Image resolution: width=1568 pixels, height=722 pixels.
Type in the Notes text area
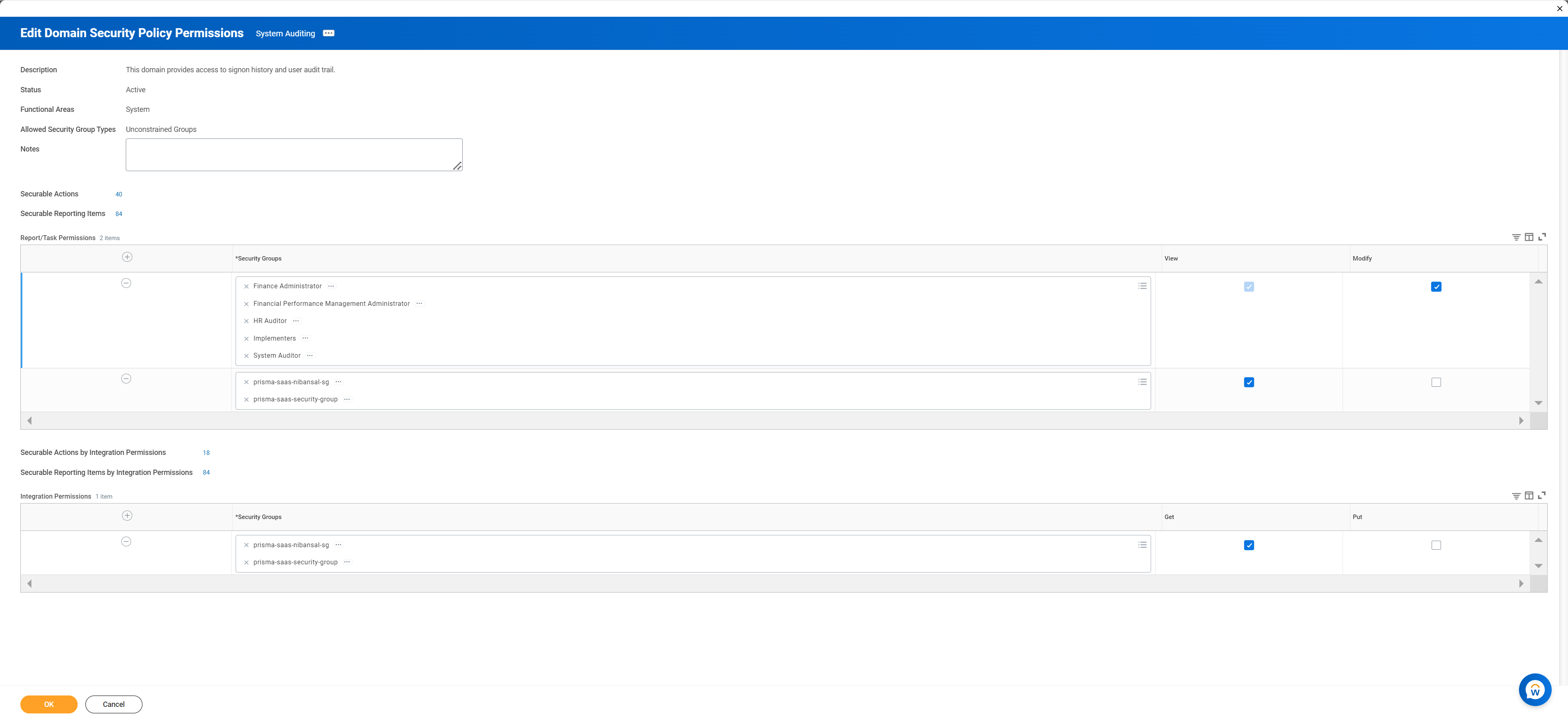click(x=294, y=155)
